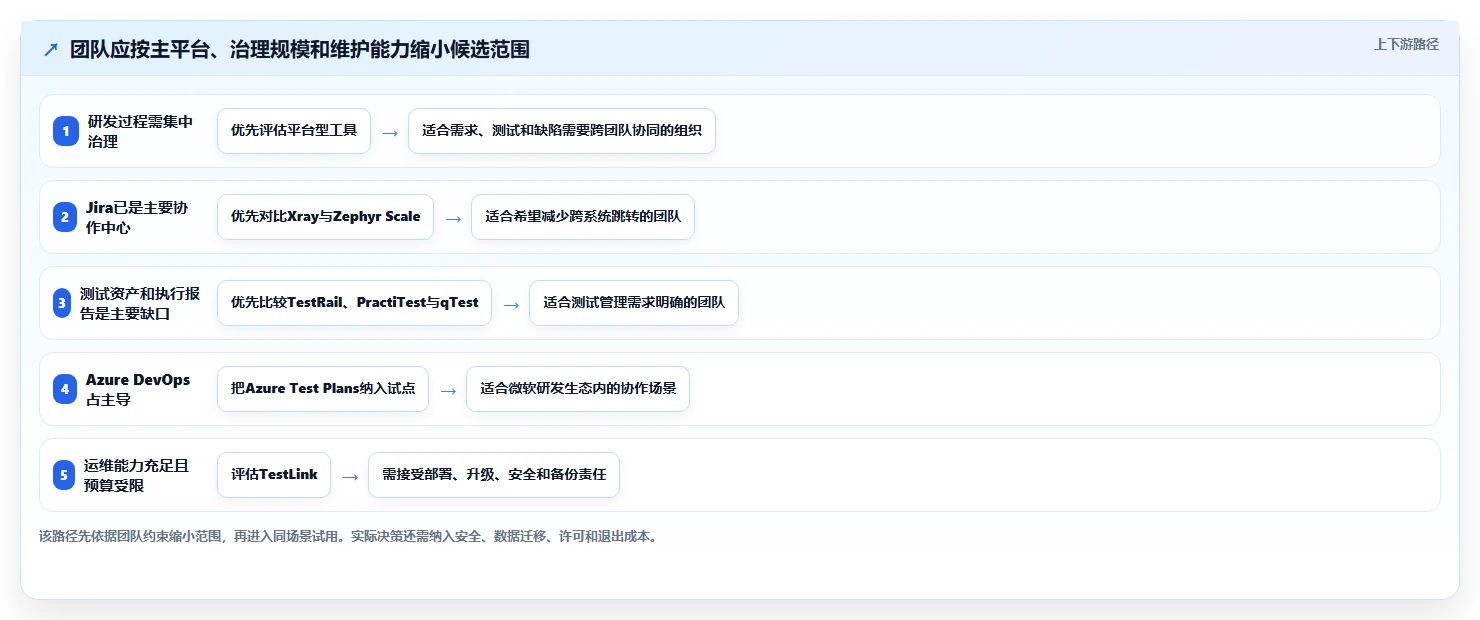Select the number 1 step badge
The image size is (1480, 620).
pos(66,131)
